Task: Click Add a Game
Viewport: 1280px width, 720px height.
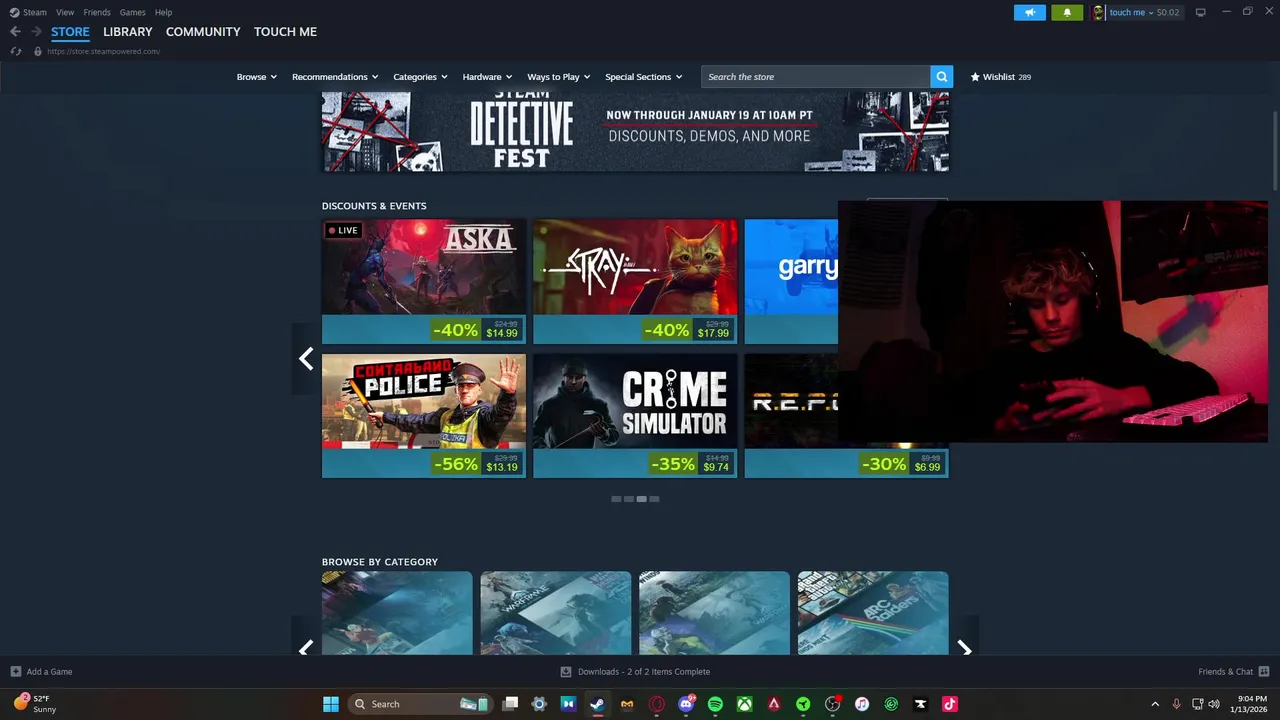Action: pyautogui.click(x=41, y=672)
